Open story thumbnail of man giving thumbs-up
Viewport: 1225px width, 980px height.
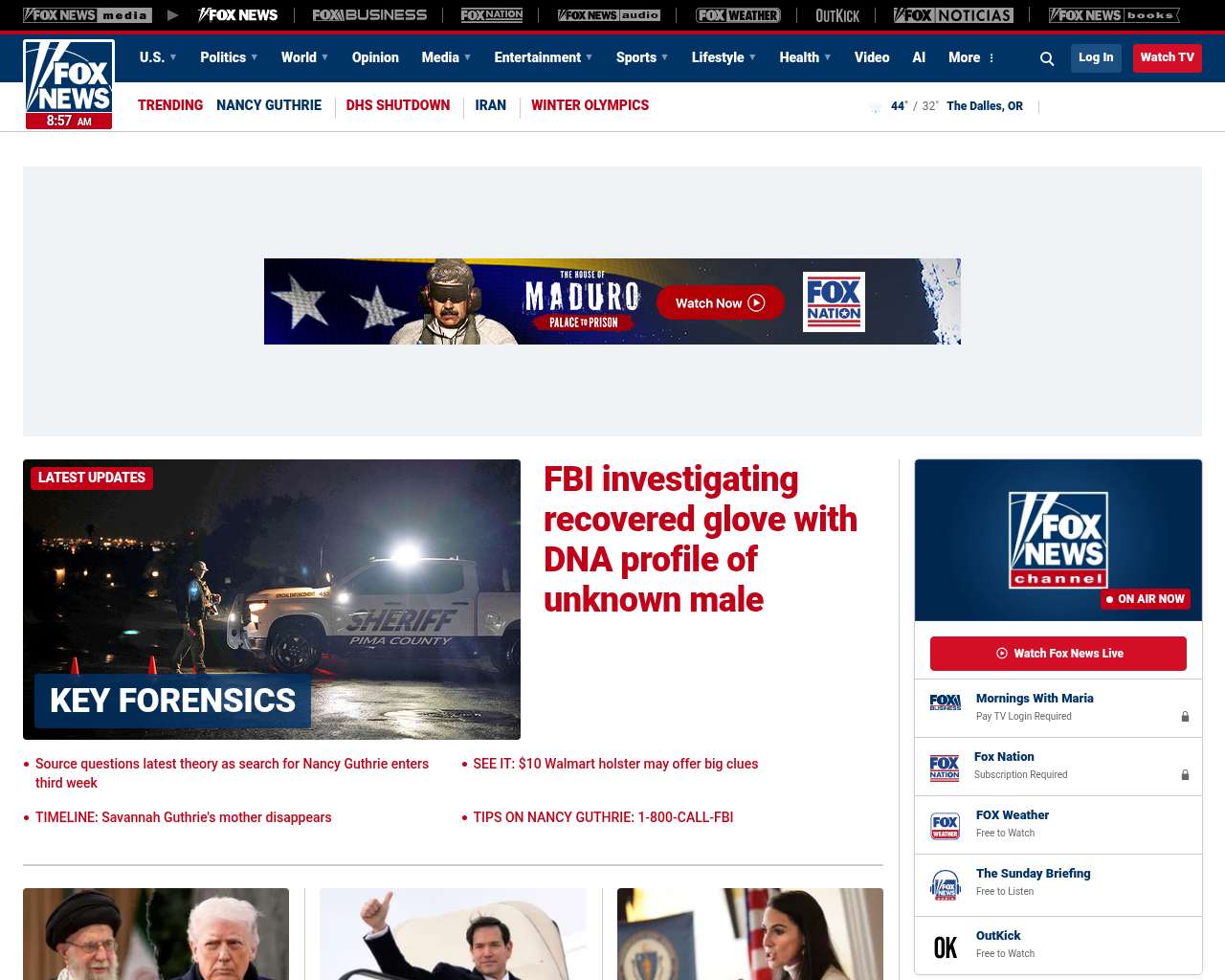tap(454, 934)
